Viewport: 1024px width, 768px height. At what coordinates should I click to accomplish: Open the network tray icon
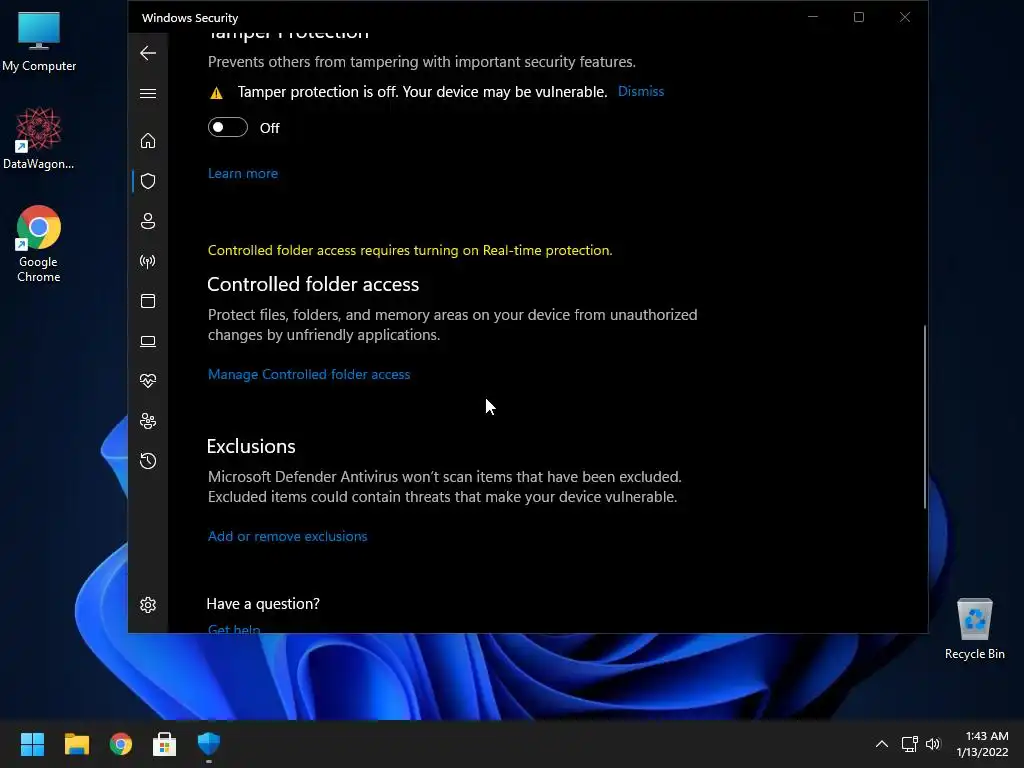click(909, 744)
